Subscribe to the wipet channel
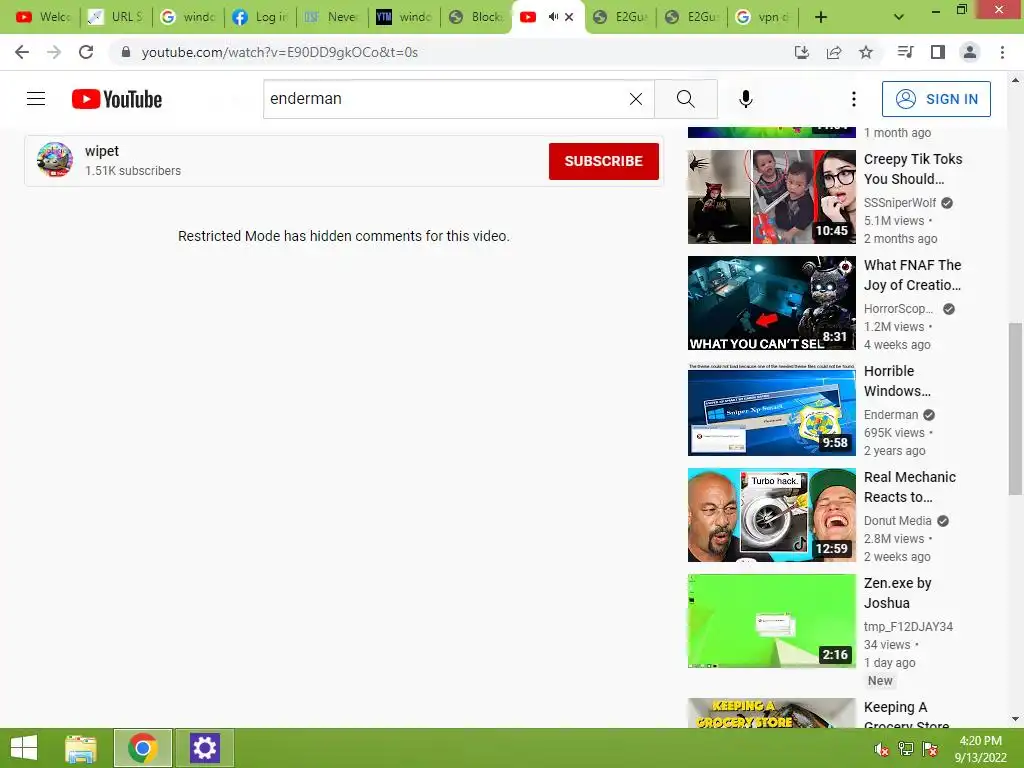This screenshot has height=768, width=1024. (603, 161)
